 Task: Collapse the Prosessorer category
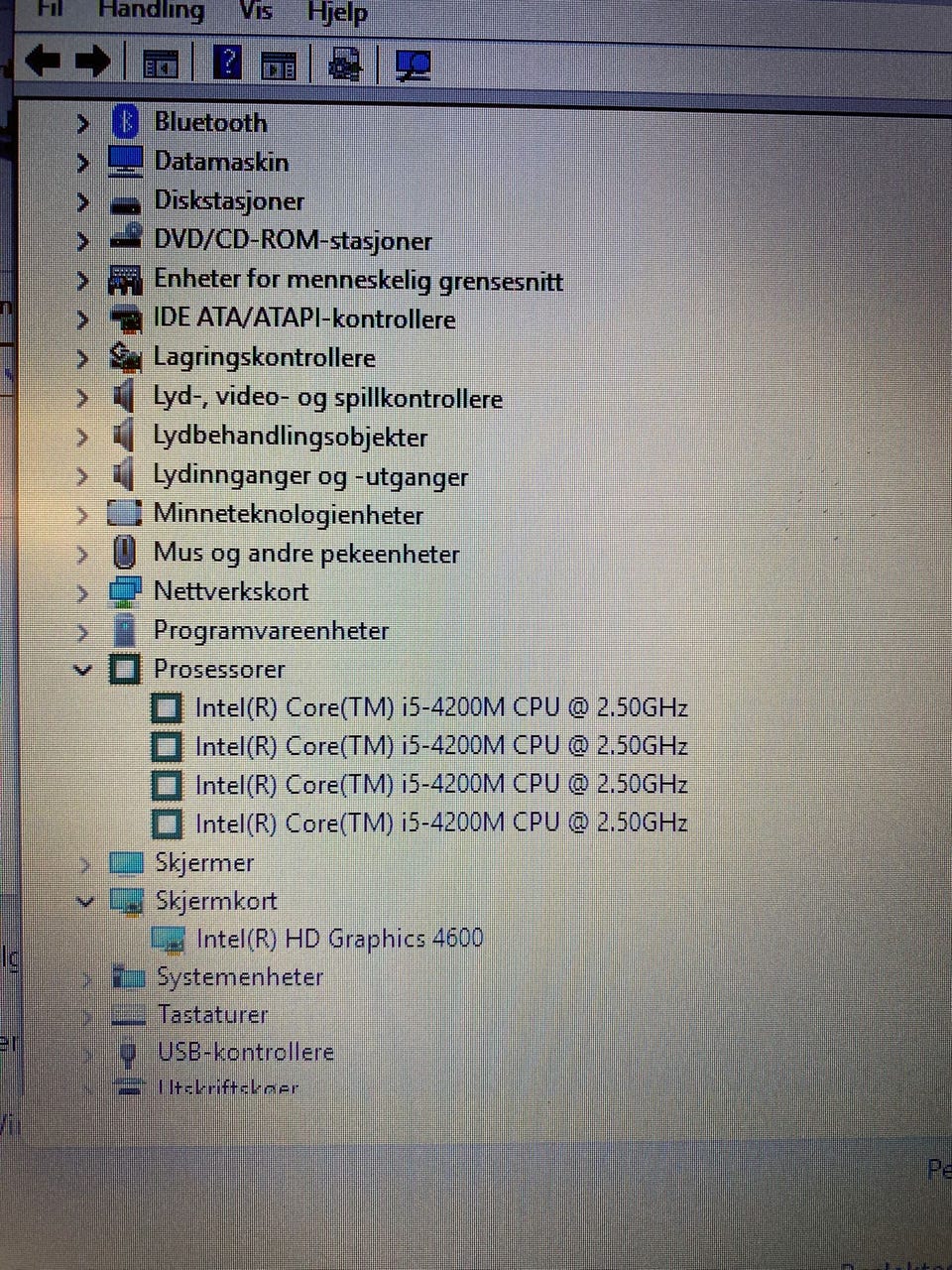[x=83, y=670]
